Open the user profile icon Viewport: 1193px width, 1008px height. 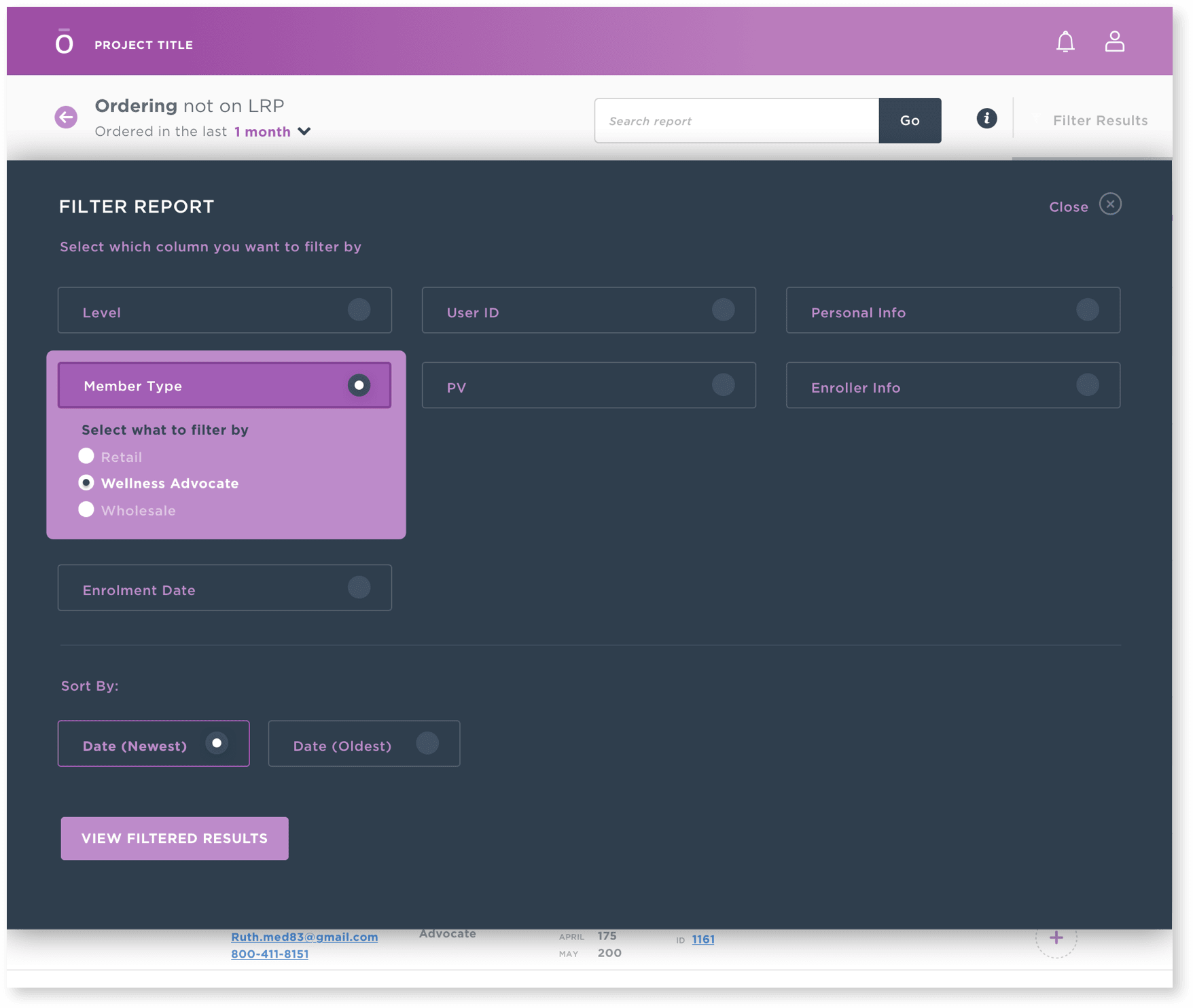point(1114,41)
